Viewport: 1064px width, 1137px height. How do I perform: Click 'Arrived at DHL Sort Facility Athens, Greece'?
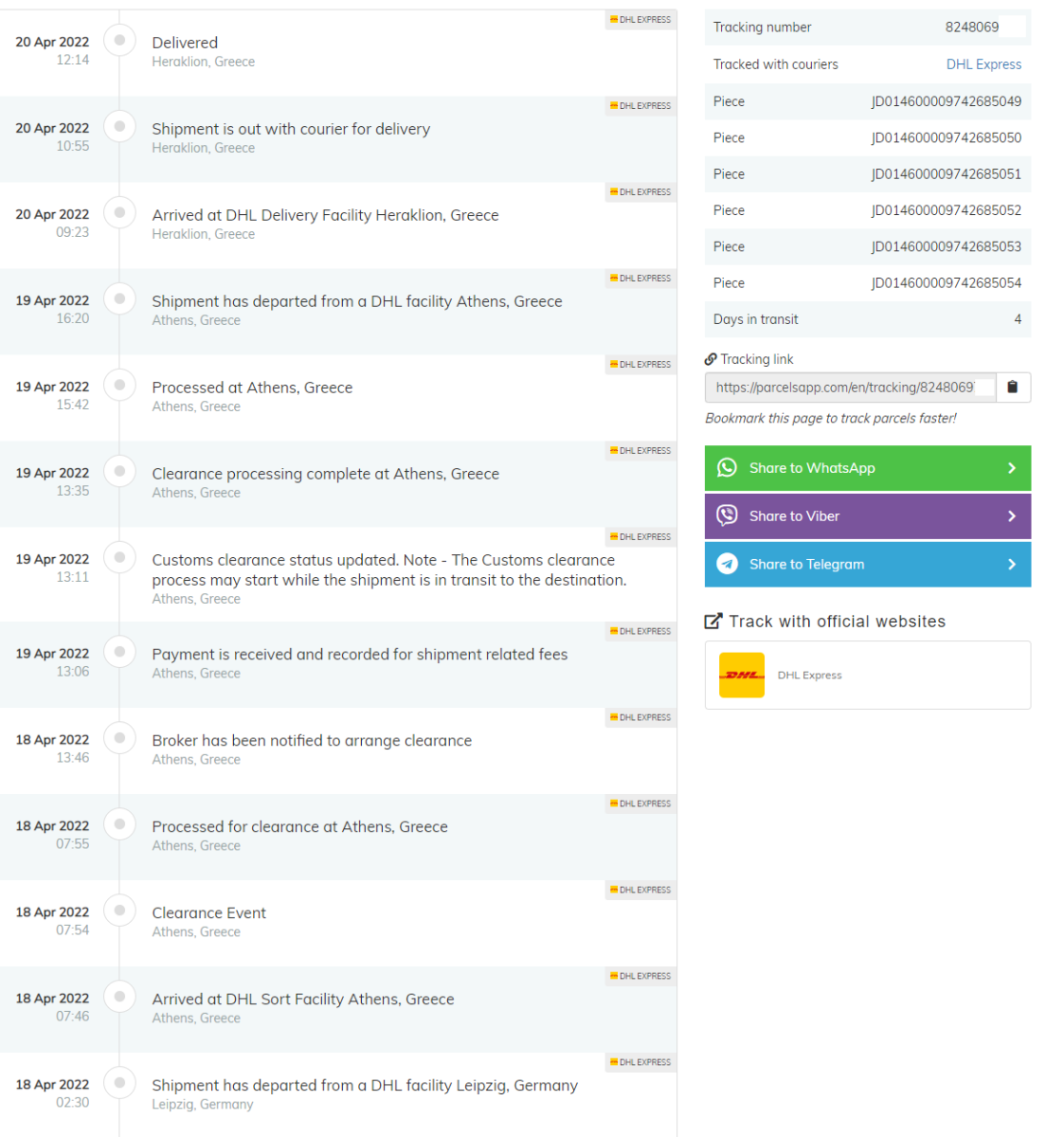303,1000
